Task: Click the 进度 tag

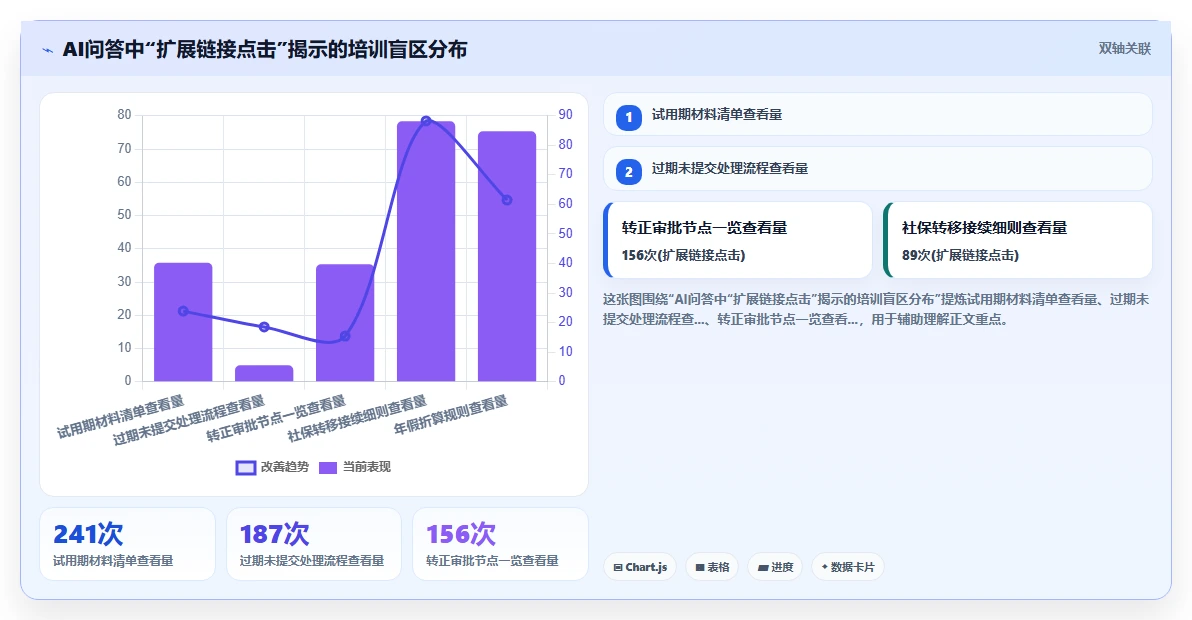Action: coord(775,567)
